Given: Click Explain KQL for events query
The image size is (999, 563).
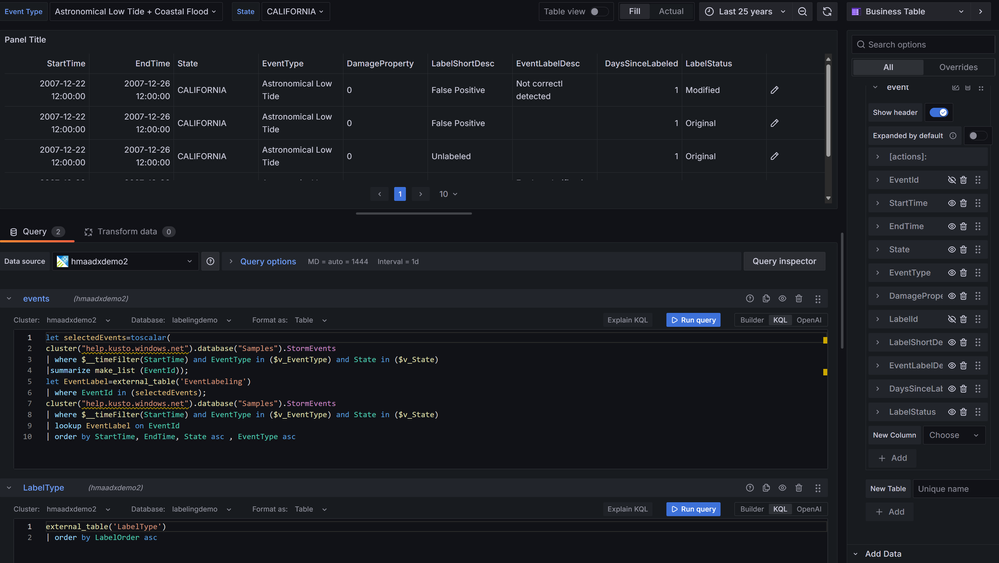Looking at the screenshot, I should pyautogui.click(x=627, y=320).
